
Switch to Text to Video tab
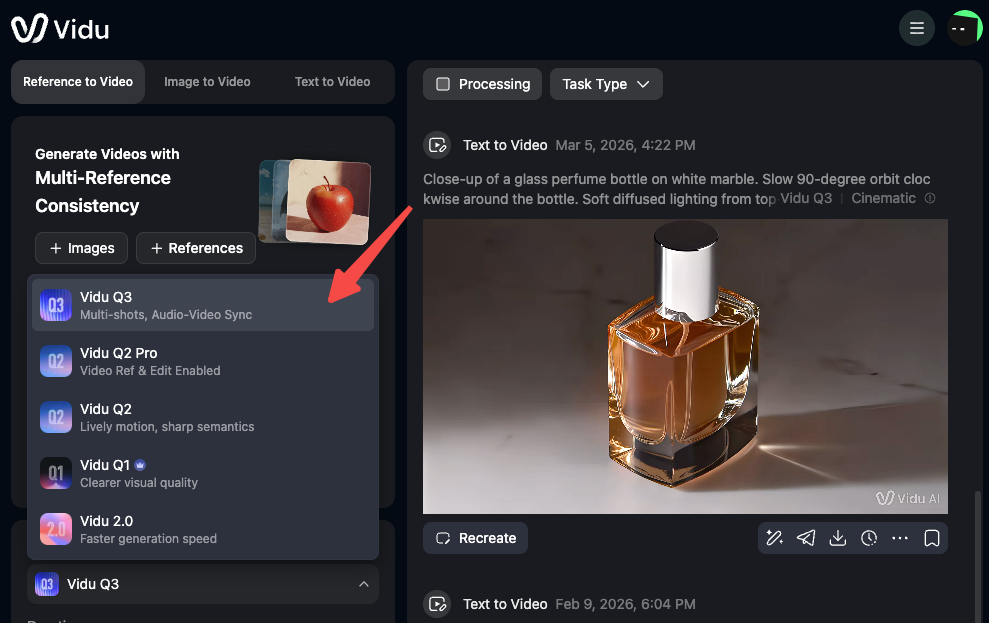332,82
